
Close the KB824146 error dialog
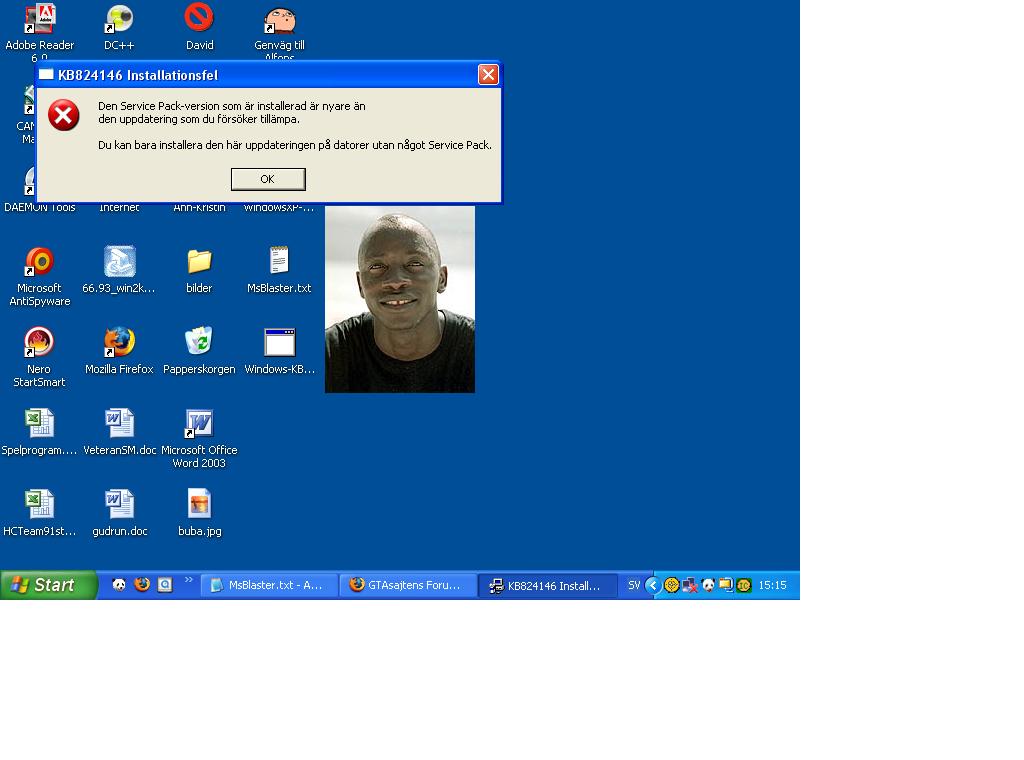[488, 75]
